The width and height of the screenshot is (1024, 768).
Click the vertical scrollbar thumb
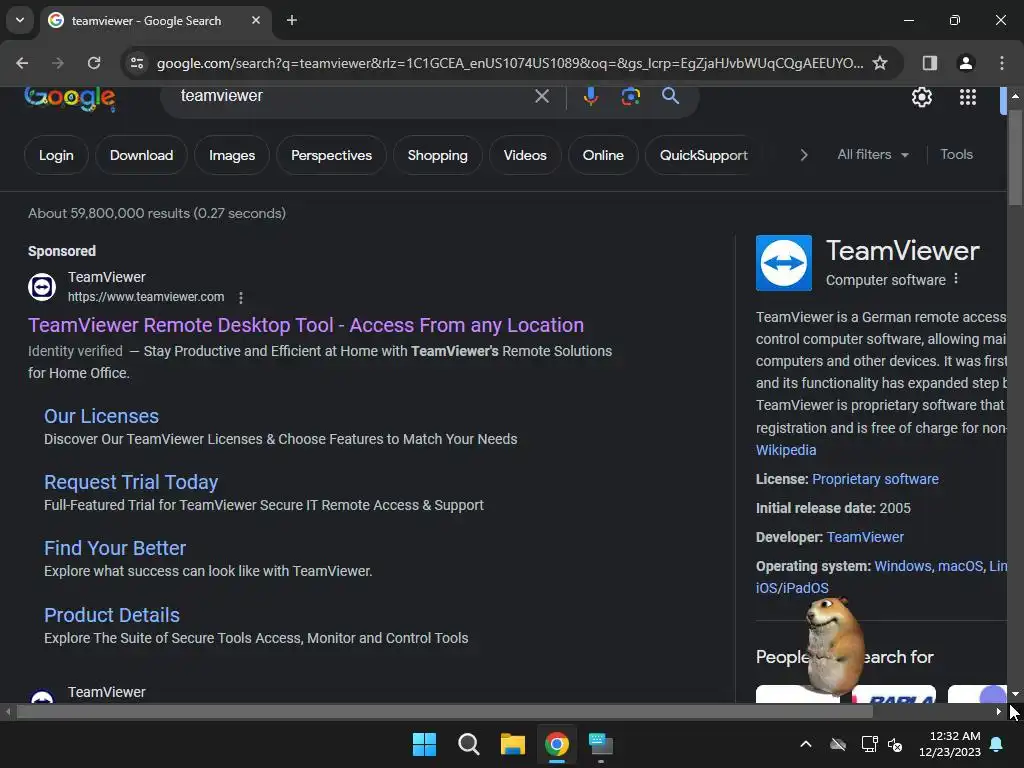pos(1015,158)
